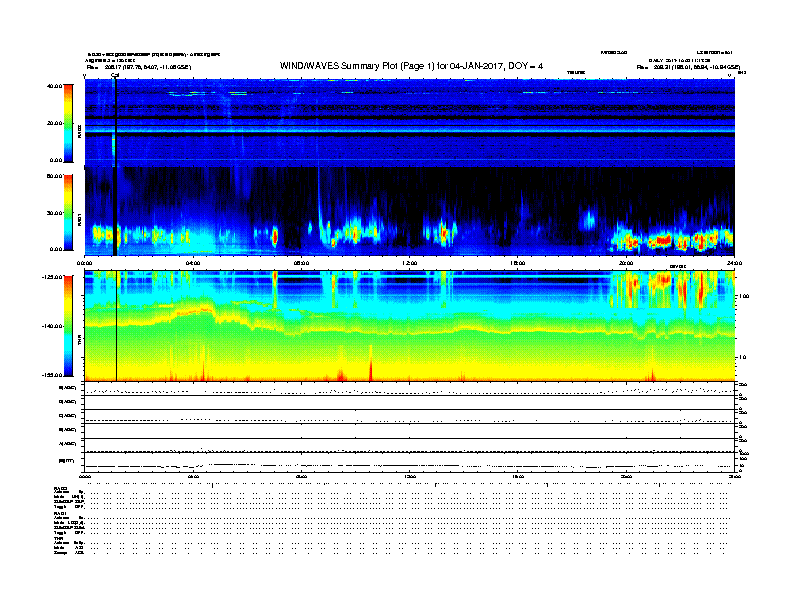Click the RAD1 panel color scale bar

pos(68,213)
